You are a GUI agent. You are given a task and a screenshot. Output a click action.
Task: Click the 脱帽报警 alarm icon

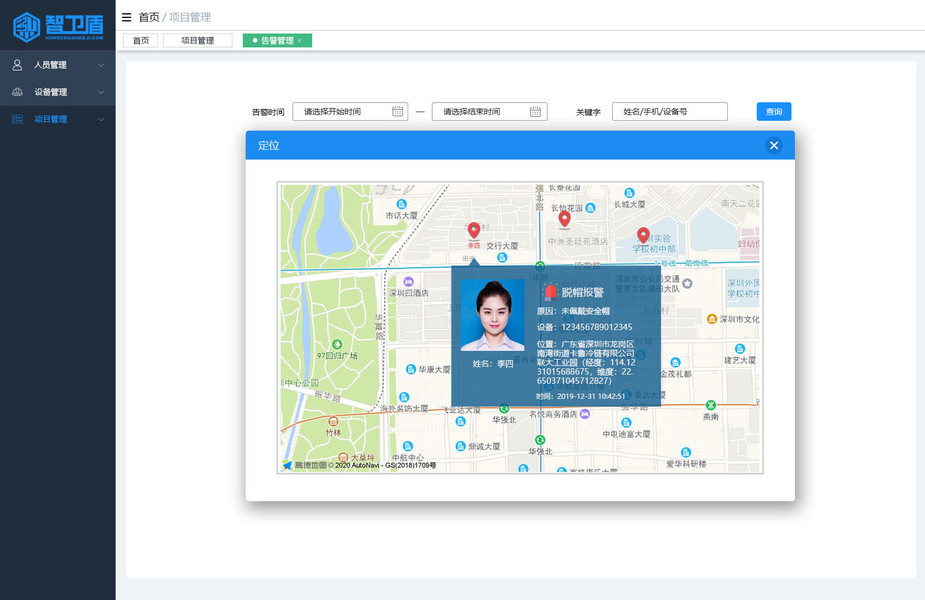click(550, 292)
